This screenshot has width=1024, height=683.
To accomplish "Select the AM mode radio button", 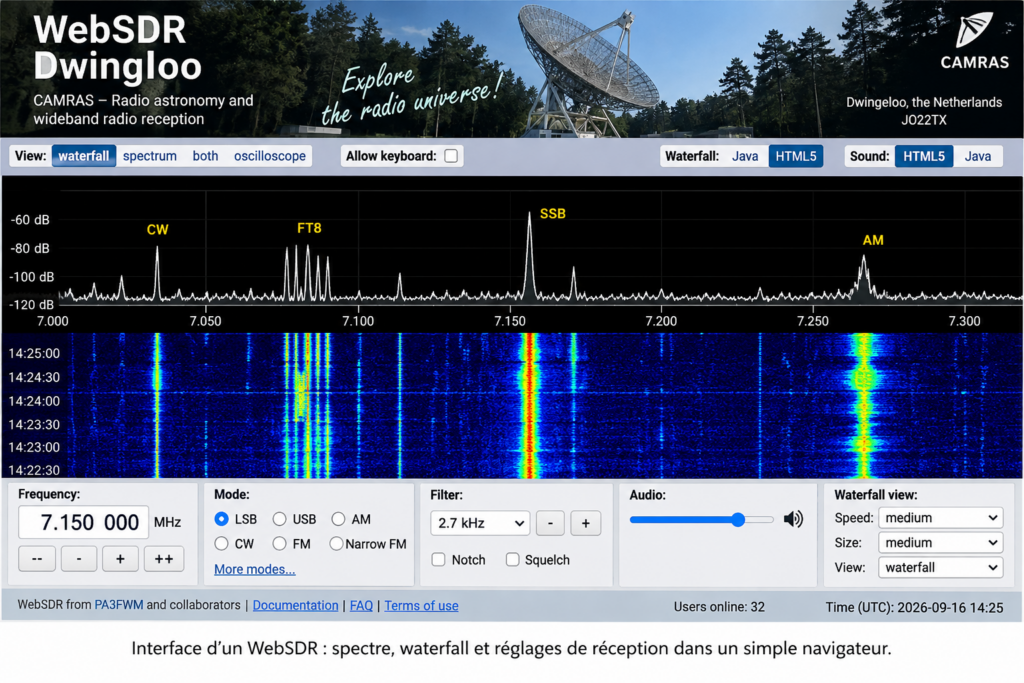I will click(338, 519).
